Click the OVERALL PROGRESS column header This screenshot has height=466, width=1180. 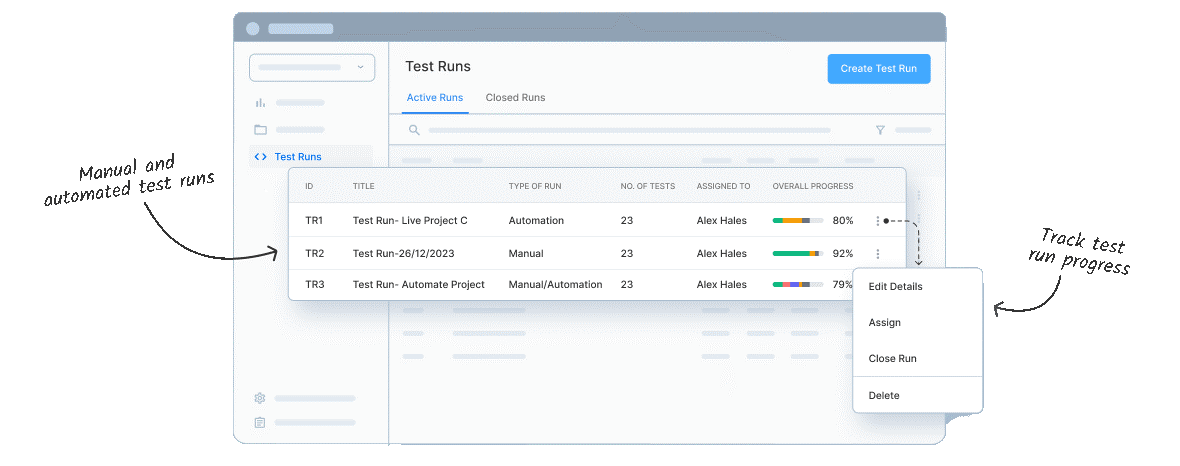813,186
